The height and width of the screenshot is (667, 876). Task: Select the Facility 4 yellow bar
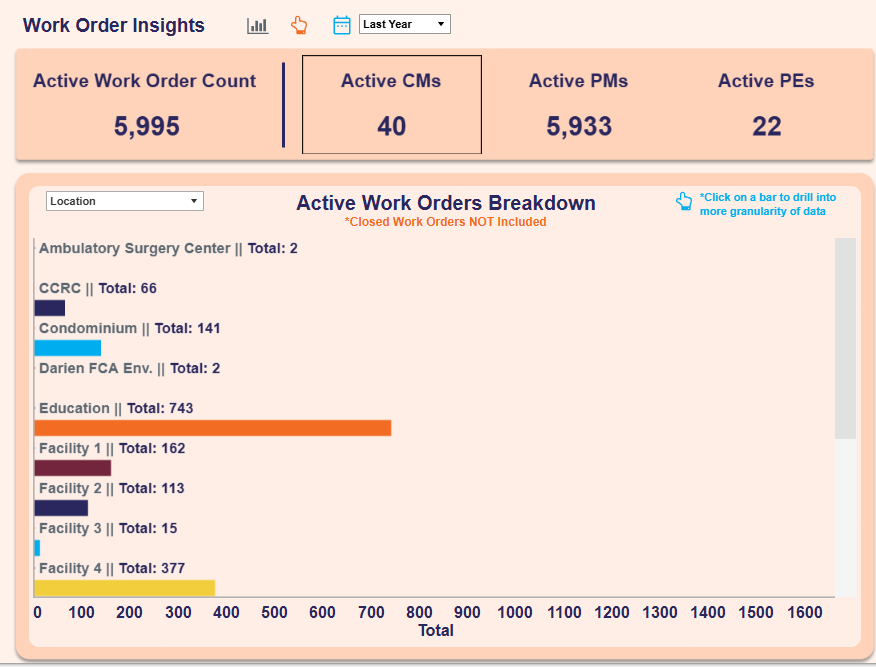pos(126,587)
